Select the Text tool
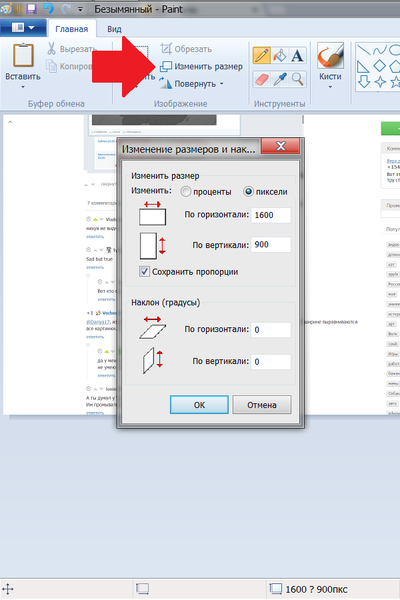The image size is (400, 600). 297,55
